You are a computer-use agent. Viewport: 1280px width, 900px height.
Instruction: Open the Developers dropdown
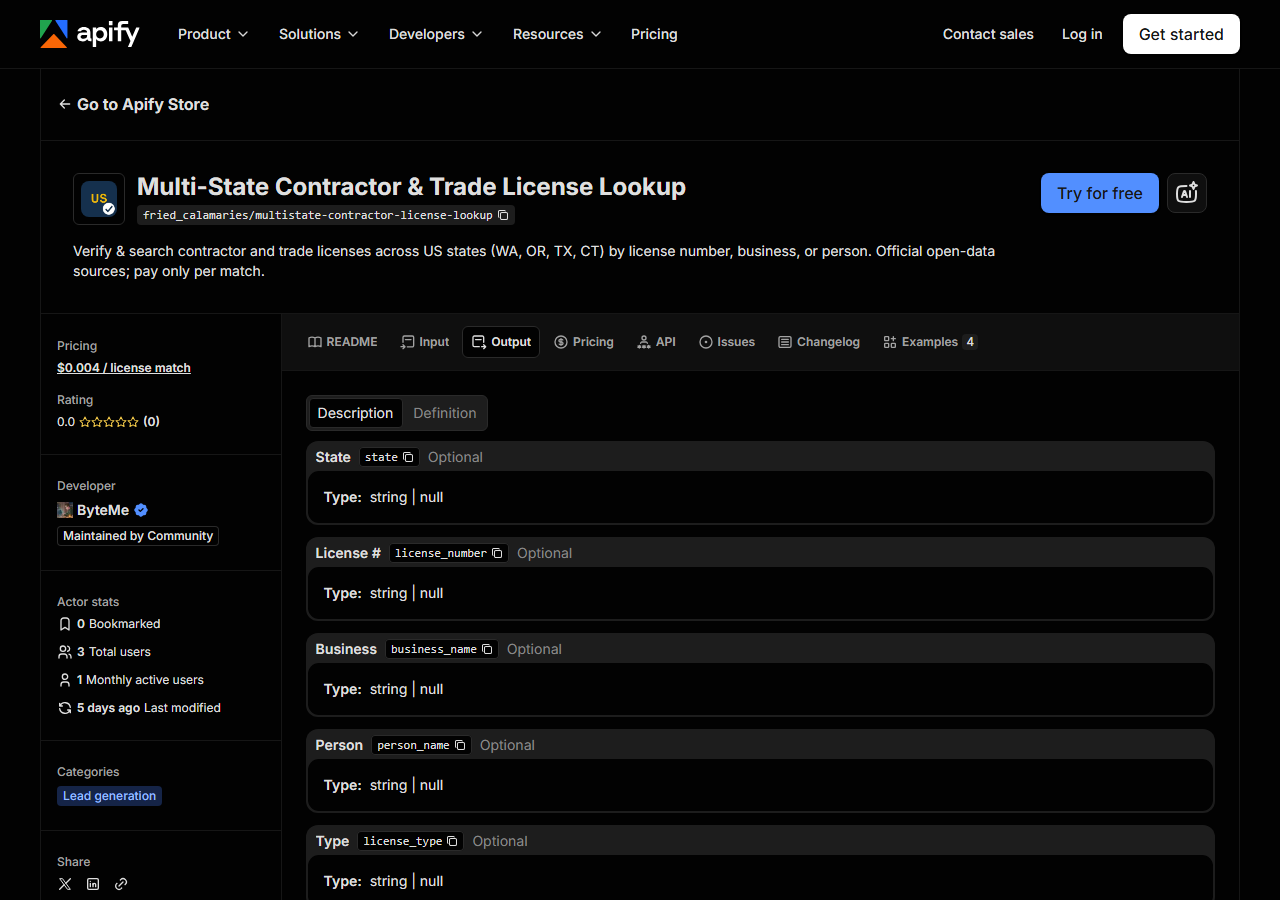[x=435, y=34]
